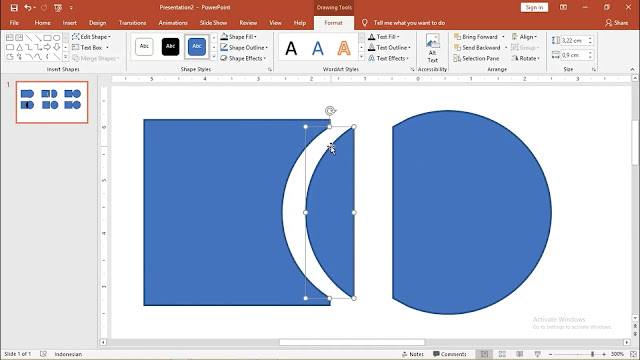Open the Edit Shape dropdown
The width and height of the screenshot is (640, 360).
[x=91, y=37]
